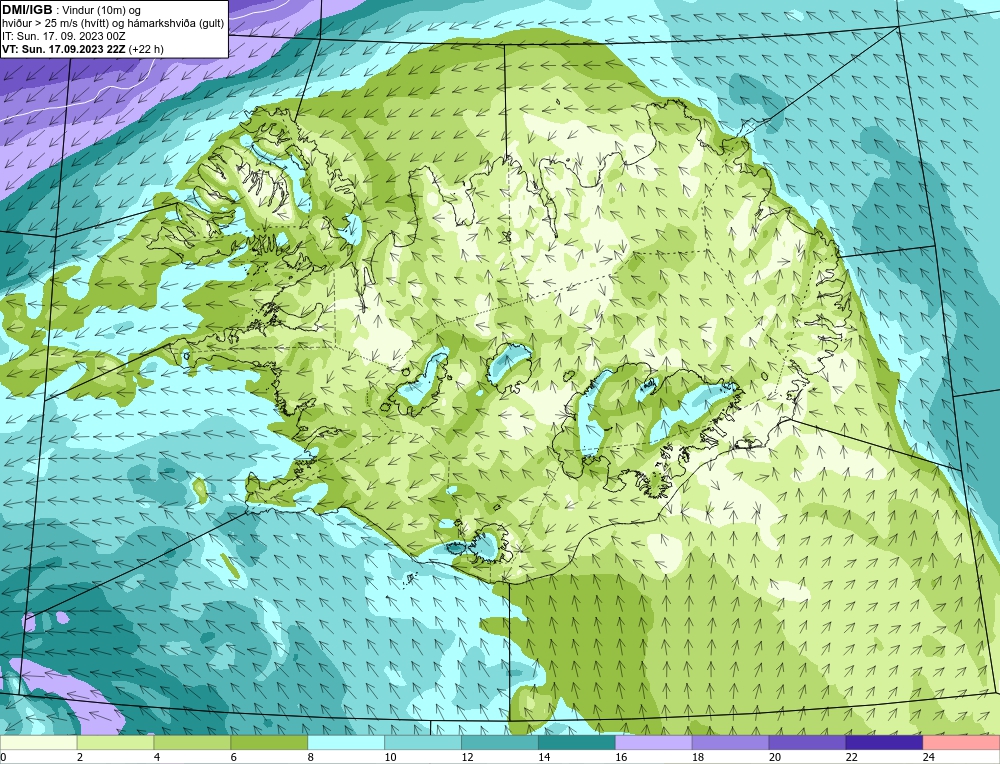The width and height of the screenshot is (1000, 764).
Task: Select the '(+22 h)' forecast offset text
Action: [x=146, y=49]
